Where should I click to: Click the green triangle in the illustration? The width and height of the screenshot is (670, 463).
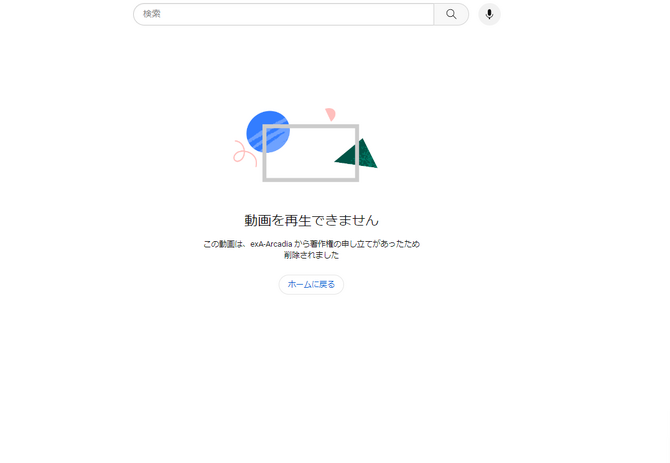[356, 153]
